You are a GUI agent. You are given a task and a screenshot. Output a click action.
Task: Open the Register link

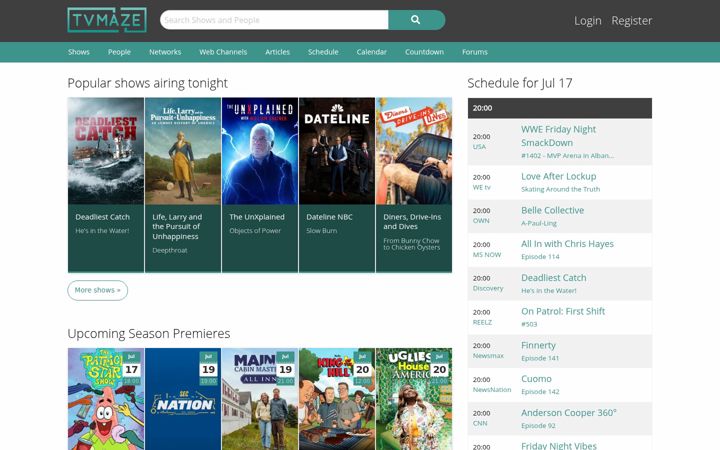tap(631, 21)
